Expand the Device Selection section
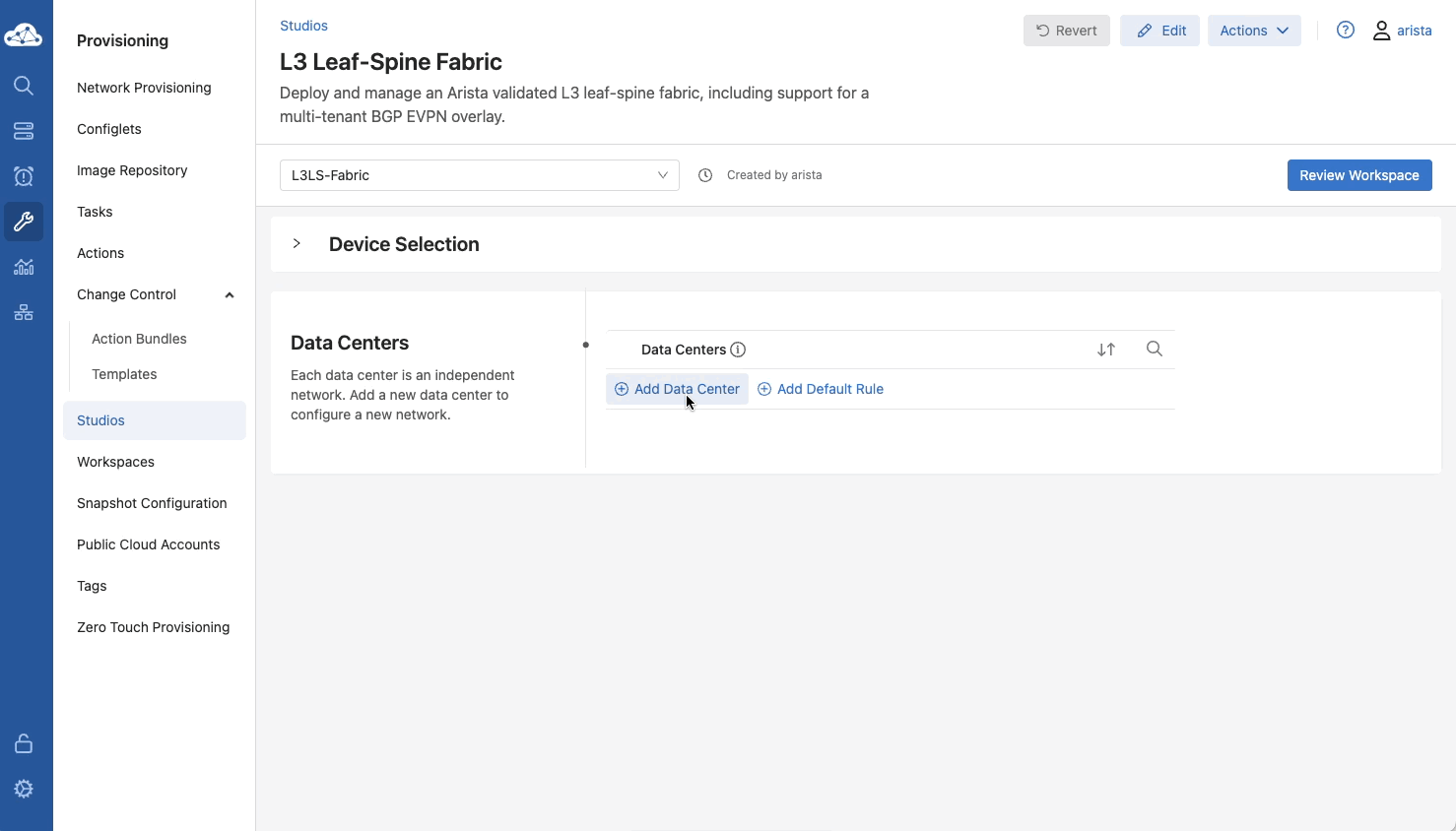 297,243
